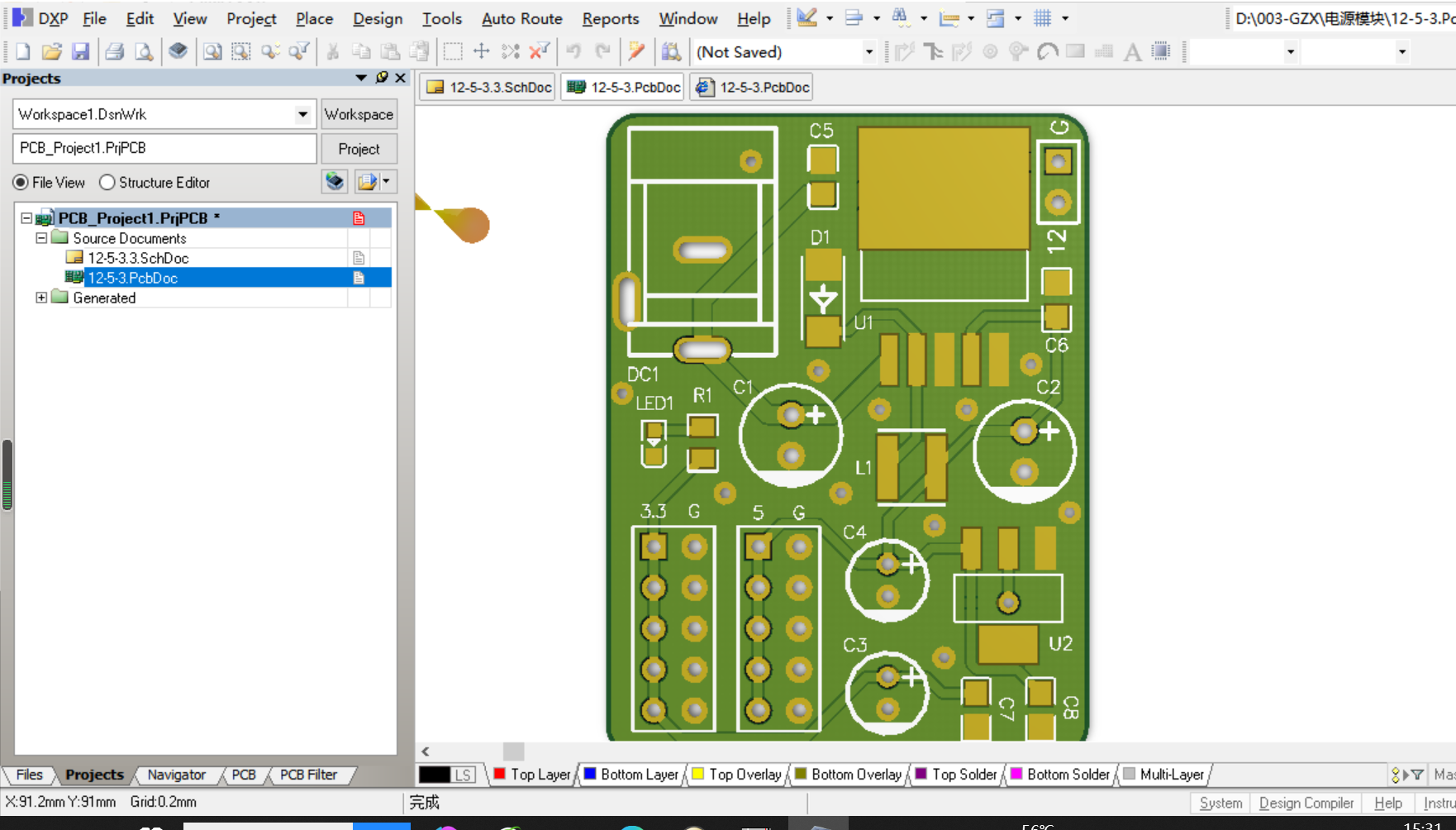Select the move selection crosshair tool
The width and height of the screenshot is (1456, 830).
(x=482, y=52)
